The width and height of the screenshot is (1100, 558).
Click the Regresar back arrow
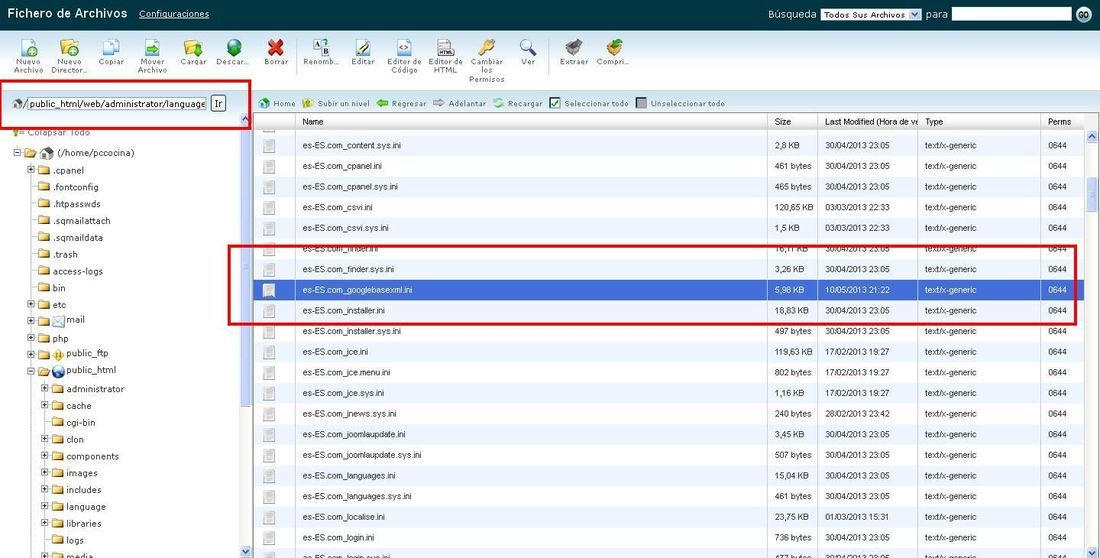point(401,103)
